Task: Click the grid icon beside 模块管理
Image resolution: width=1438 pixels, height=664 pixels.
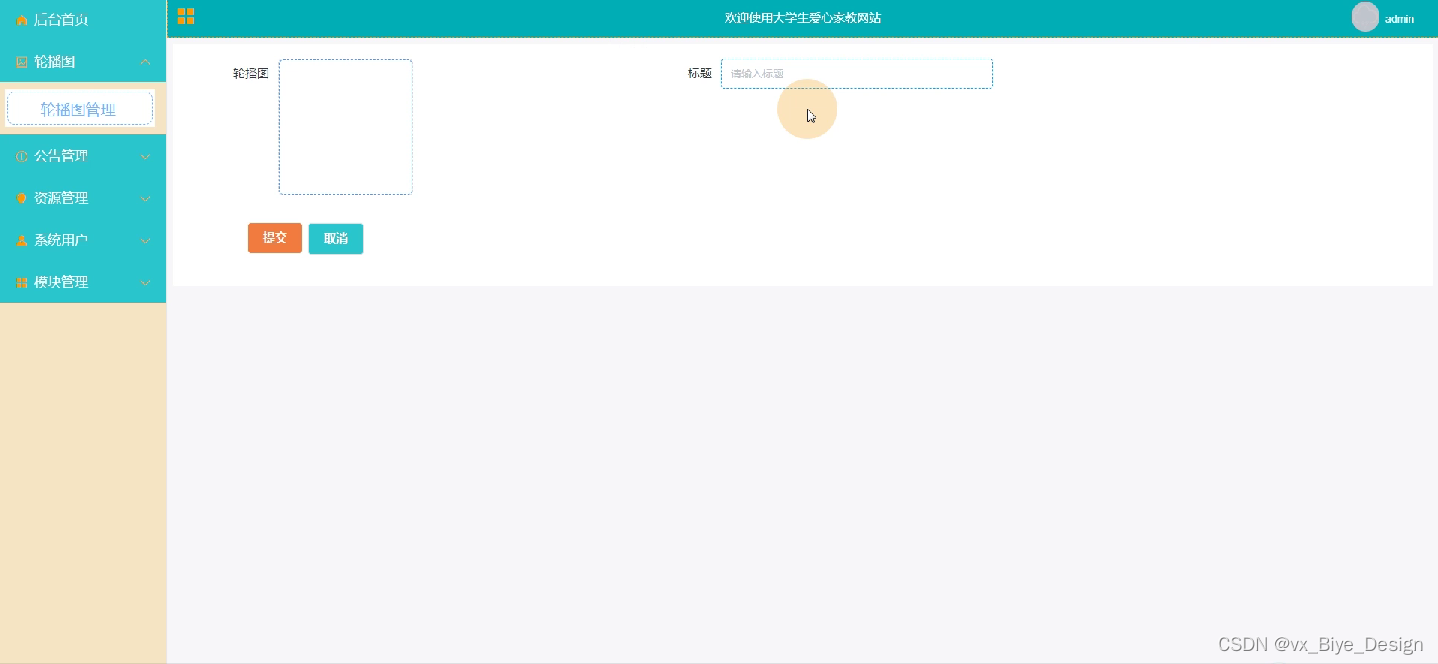Action: tap(22, 283)
